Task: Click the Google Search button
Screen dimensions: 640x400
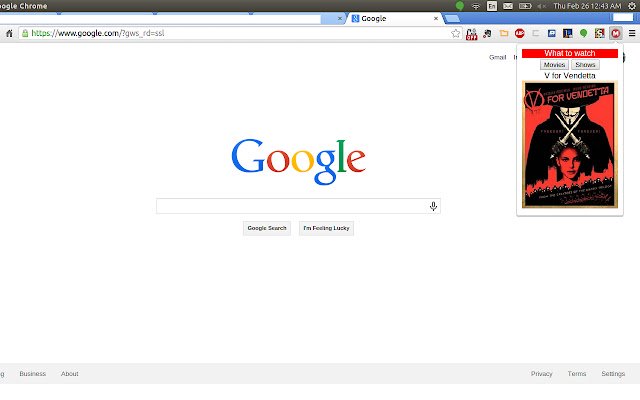Action: 267,228
